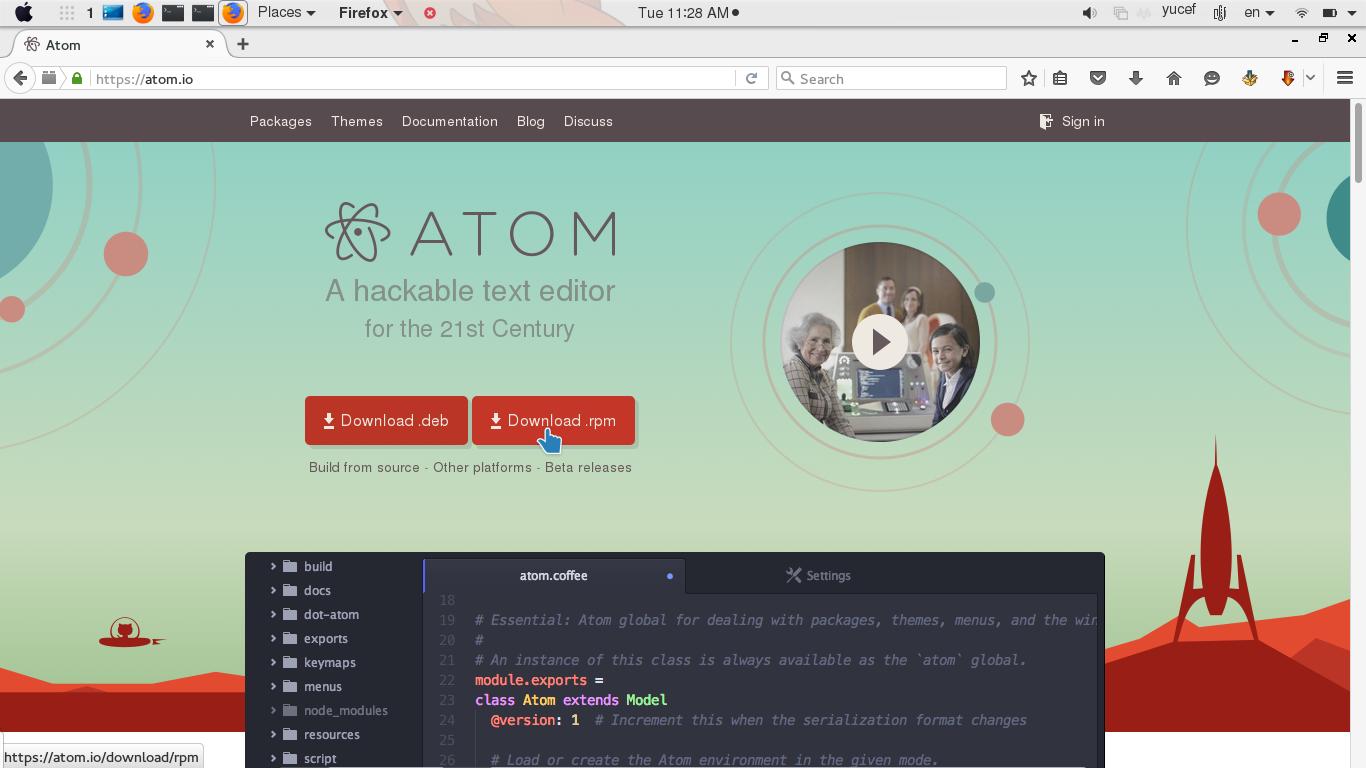This screenshot has height=768, width=1366.
Task: Click the Home icon in Firefox toolbar
Action: [1174, 78]
